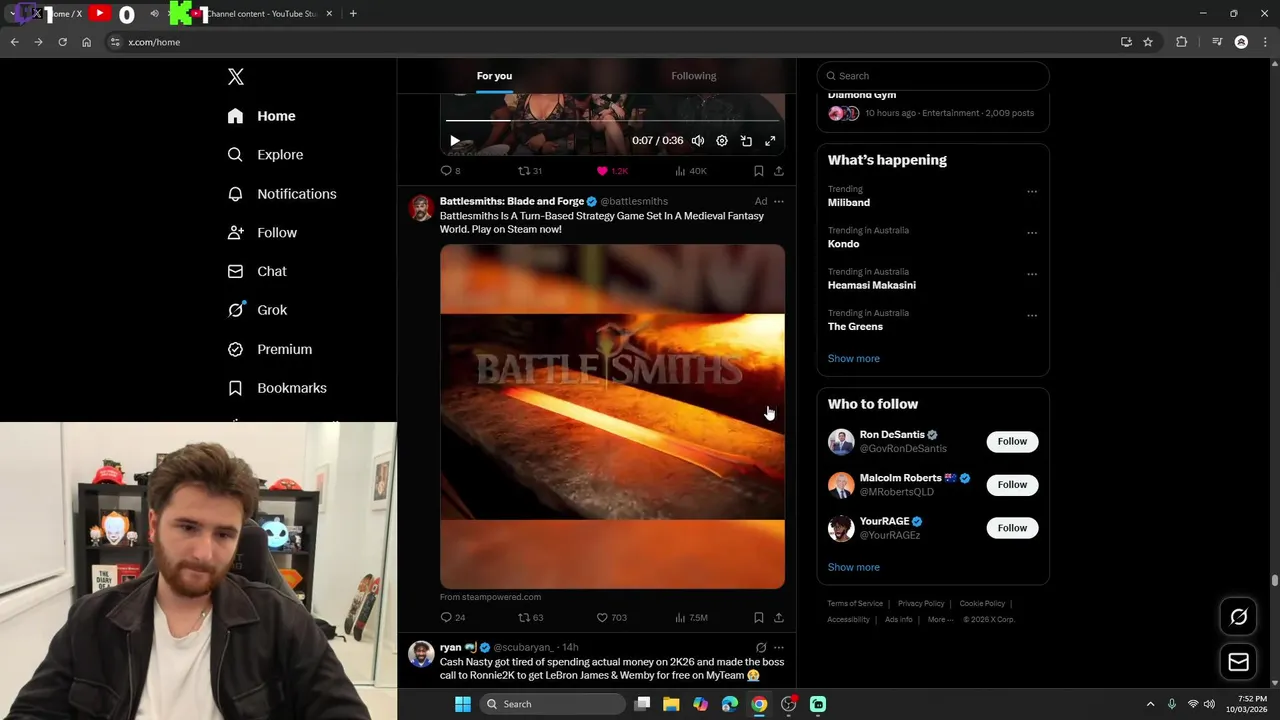Reply to the video post with 8 replies
This screenshot has width=1280, height=720.
point(450,171)
